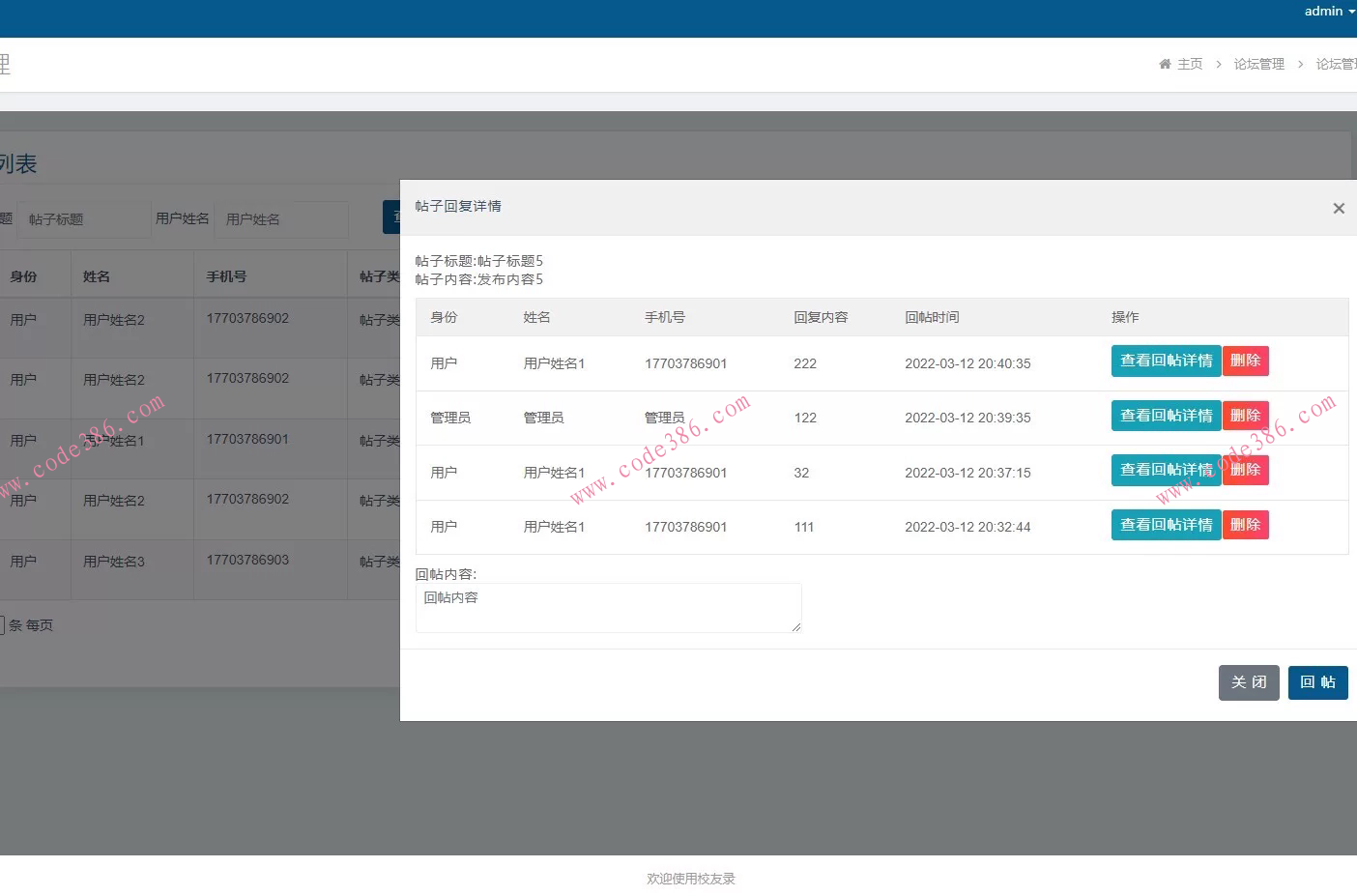
Task: View reply details for reply 122
Action: pyautogui.click(x=1166, y=416)
